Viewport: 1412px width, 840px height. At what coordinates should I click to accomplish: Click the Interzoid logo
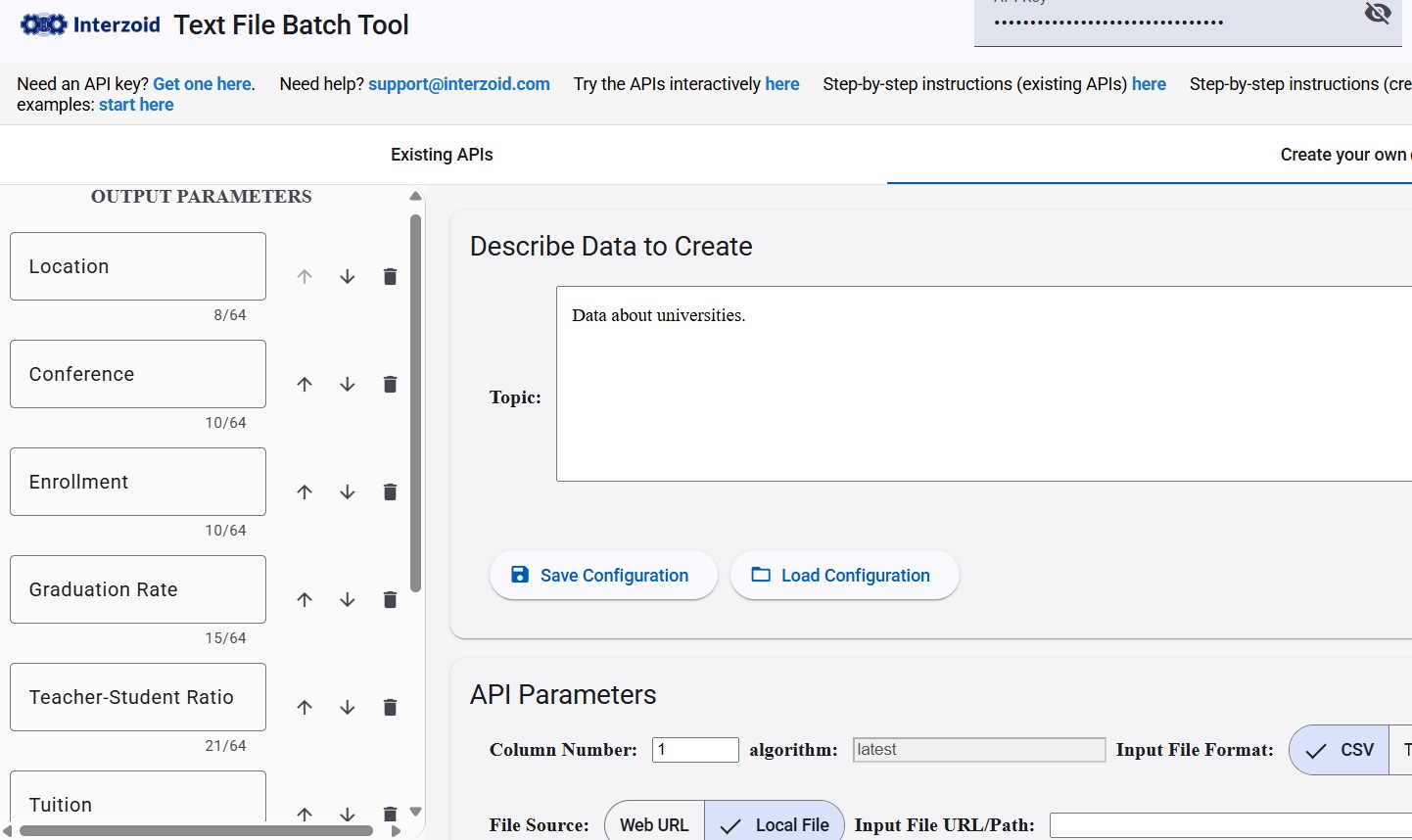tap(90, 24)
